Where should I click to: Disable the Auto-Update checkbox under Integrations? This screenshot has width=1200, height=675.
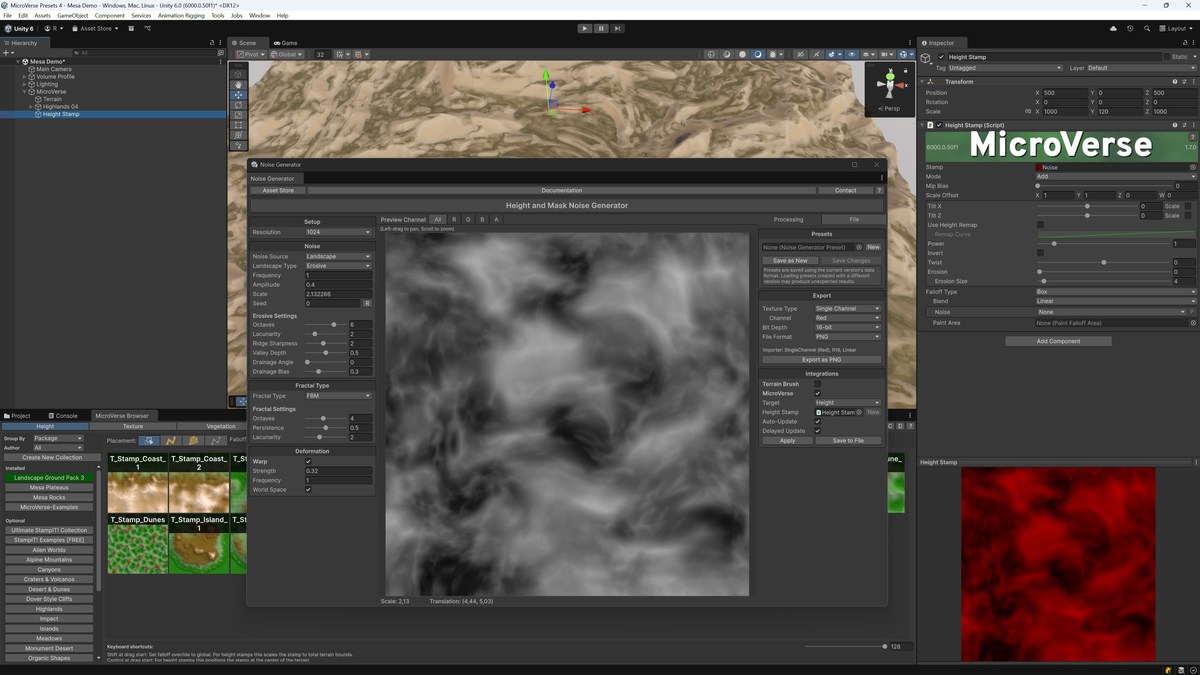coord(818,422)
